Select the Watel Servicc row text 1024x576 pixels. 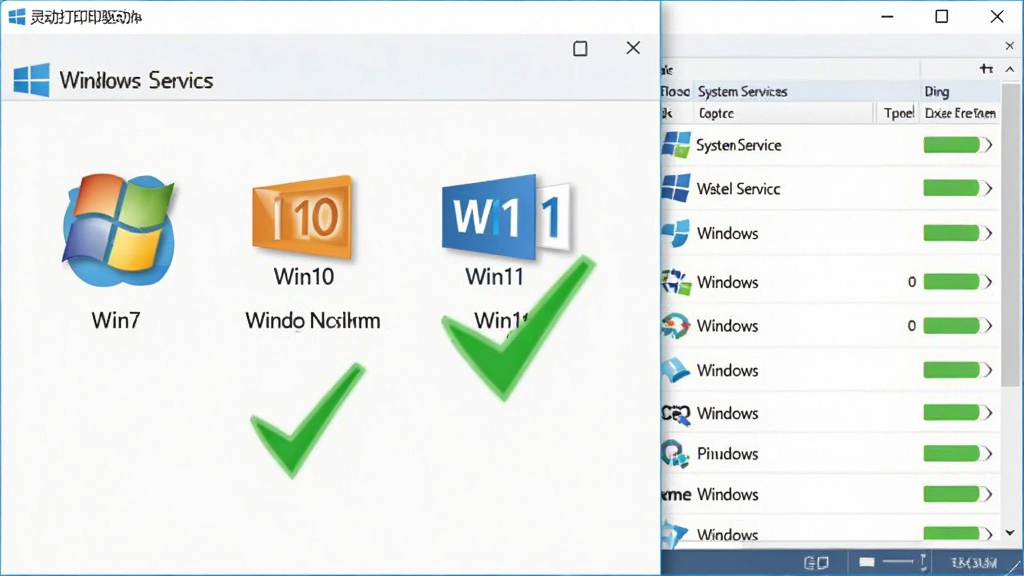pyautogui.click(x=739, y=189)
